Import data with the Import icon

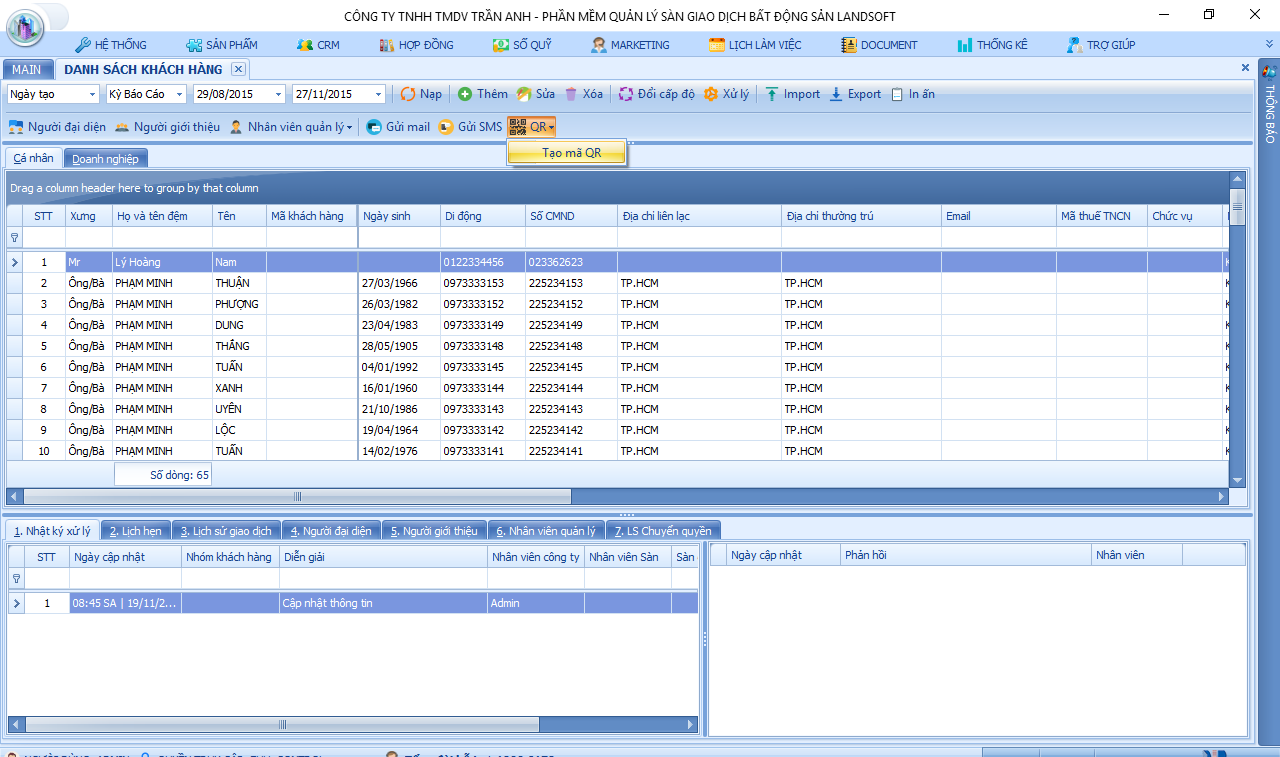(773, 94)
